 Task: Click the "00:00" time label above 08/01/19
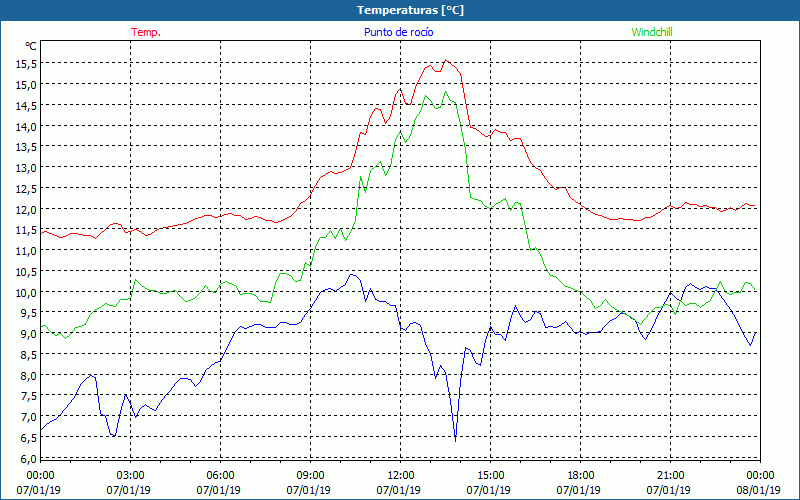[x=760, y=475]
